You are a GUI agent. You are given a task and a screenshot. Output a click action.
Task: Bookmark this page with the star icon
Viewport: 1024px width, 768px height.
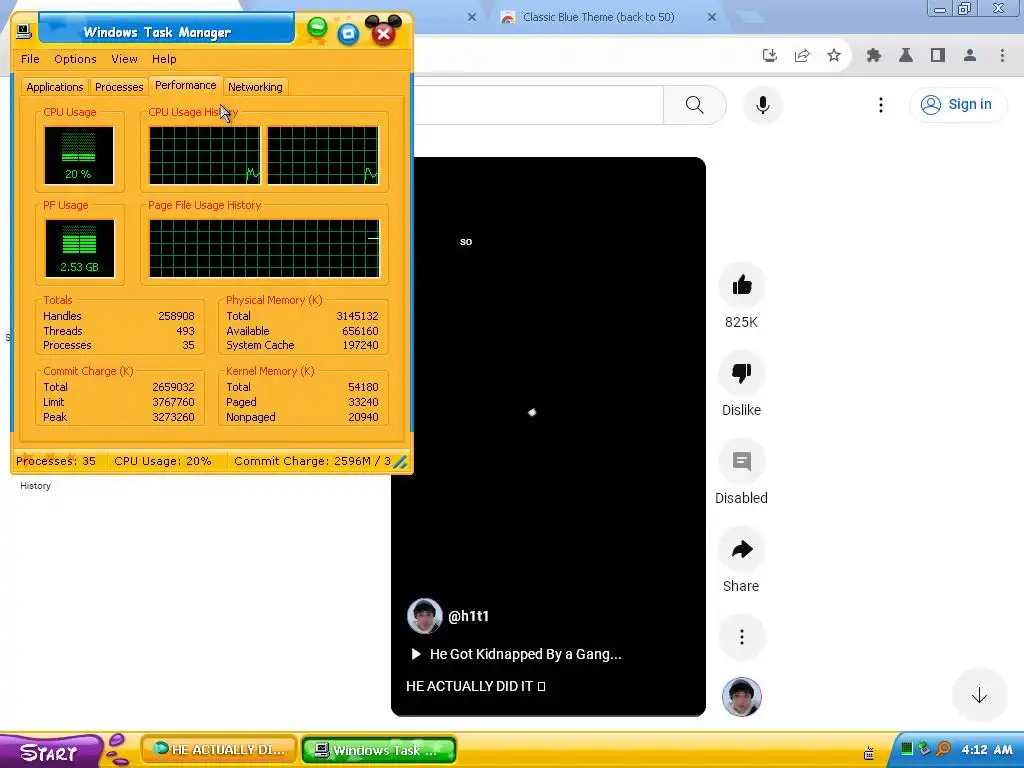tap(834, 56)
